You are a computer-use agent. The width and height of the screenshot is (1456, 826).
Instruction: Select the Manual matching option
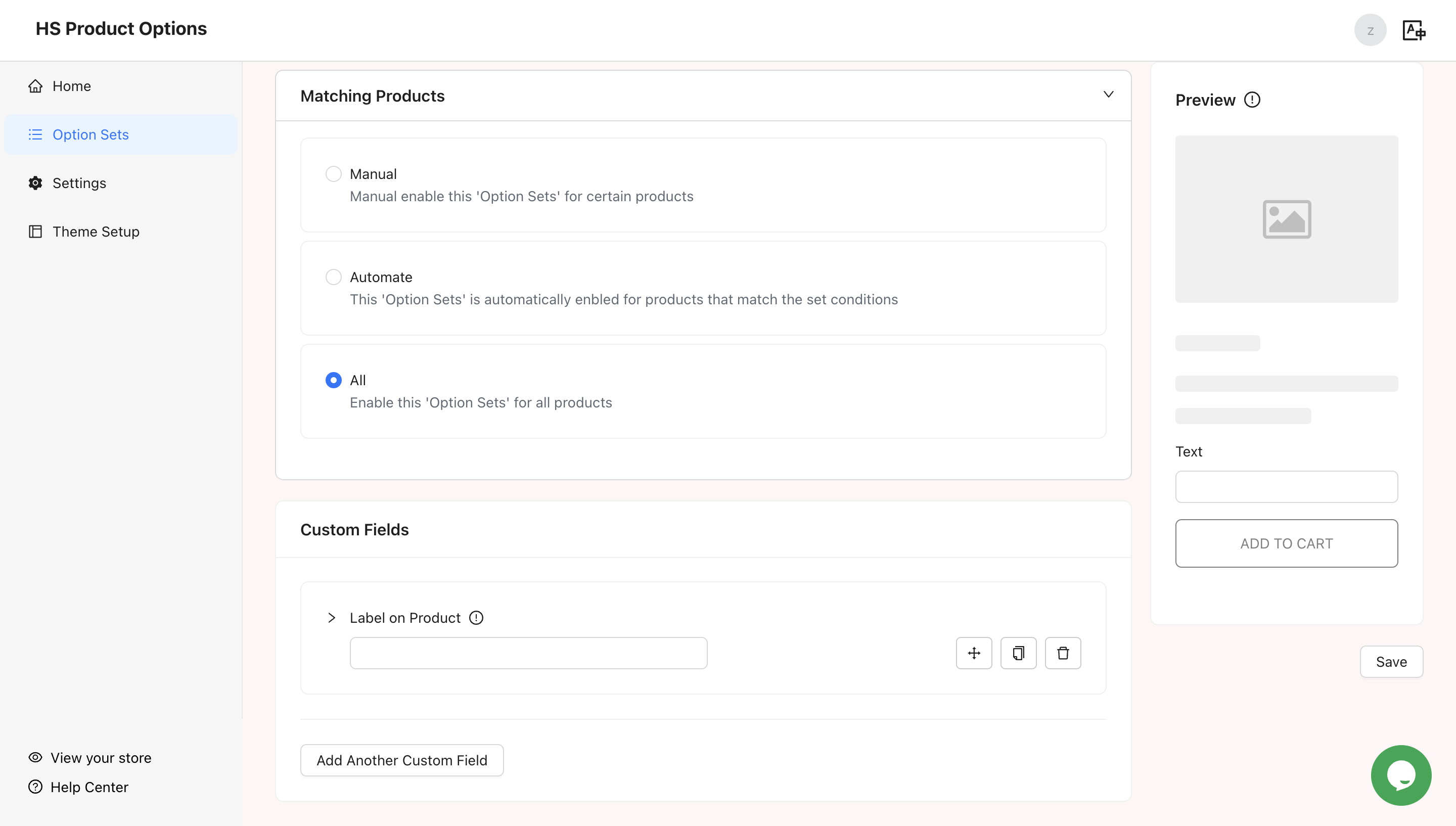pos(333,174)
